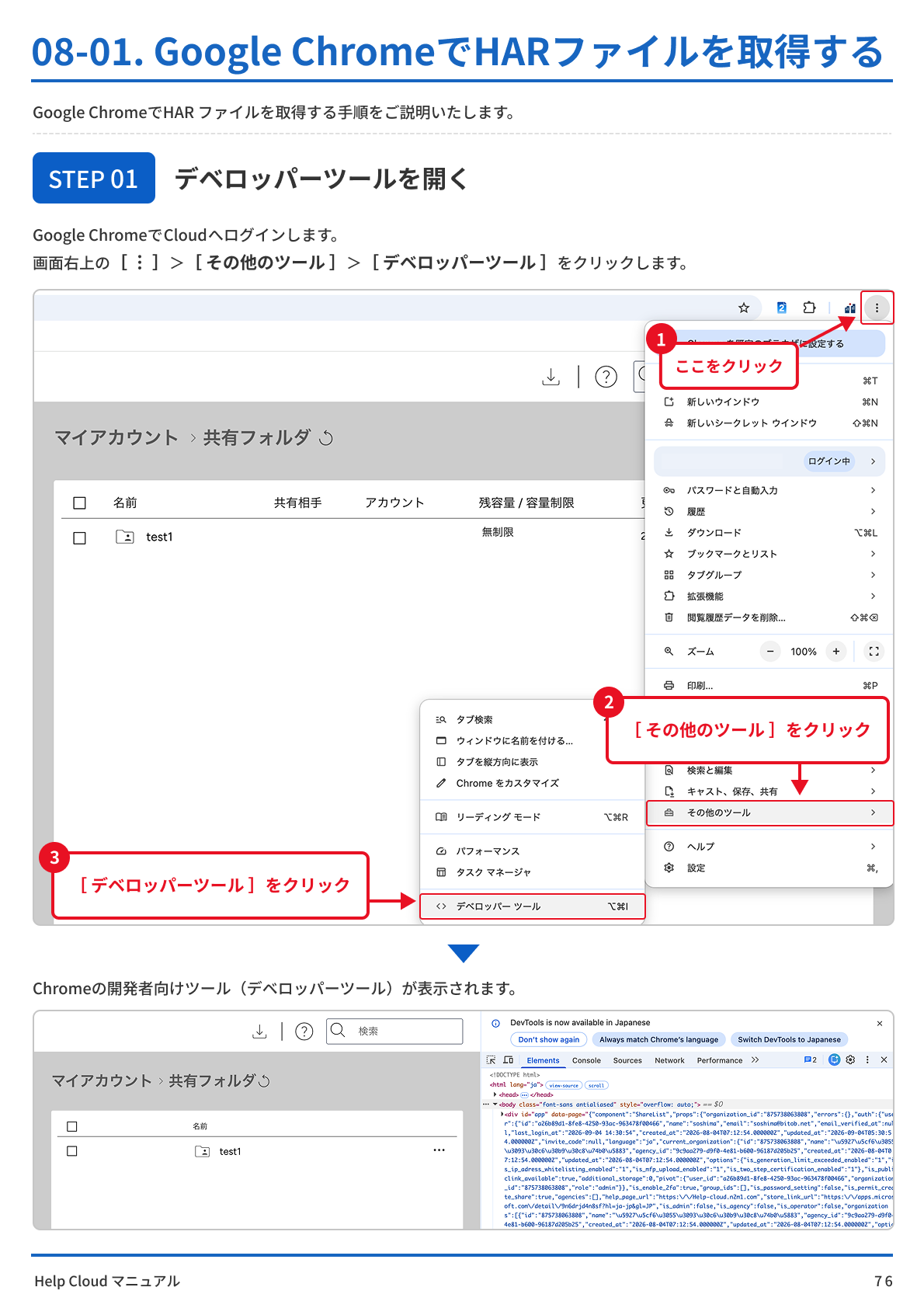Screen dimensions: 924x1308
Task: Select the DevTools inspect-element picker icon
Action: [491, 1059]
